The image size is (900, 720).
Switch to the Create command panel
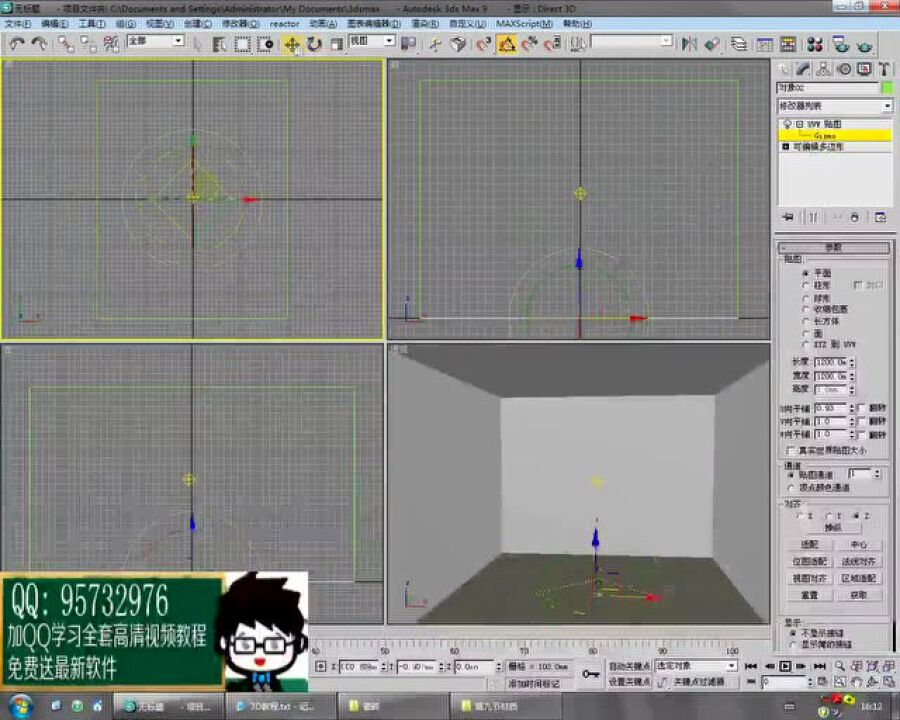(783, 70)
